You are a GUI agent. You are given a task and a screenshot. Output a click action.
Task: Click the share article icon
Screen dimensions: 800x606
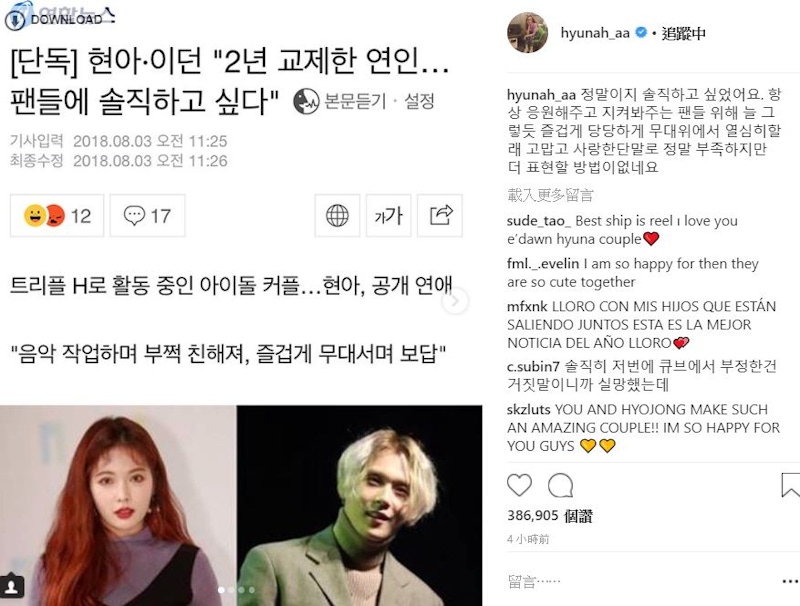(440, 215)
